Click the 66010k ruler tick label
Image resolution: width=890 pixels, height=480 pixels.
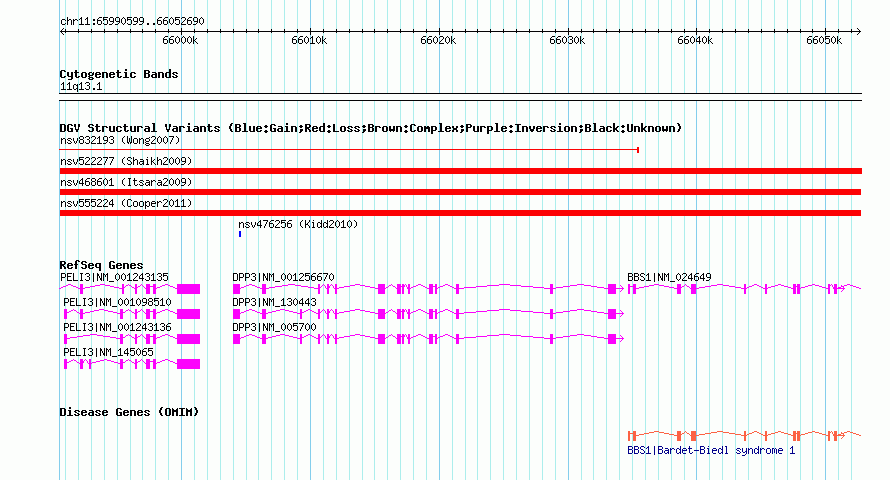(309, 40)
